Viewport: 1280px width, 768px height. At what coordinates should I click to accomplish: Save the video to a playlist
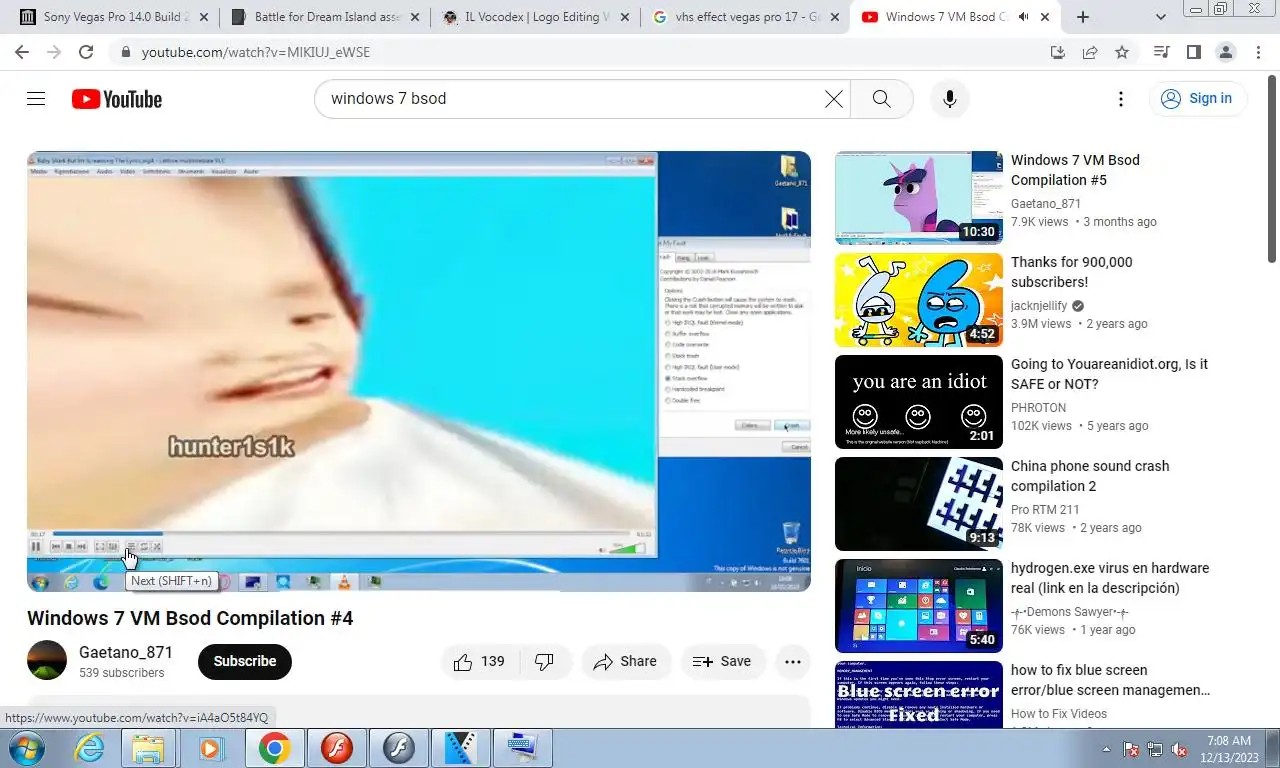pyautogui.click(x=722, y=661)
